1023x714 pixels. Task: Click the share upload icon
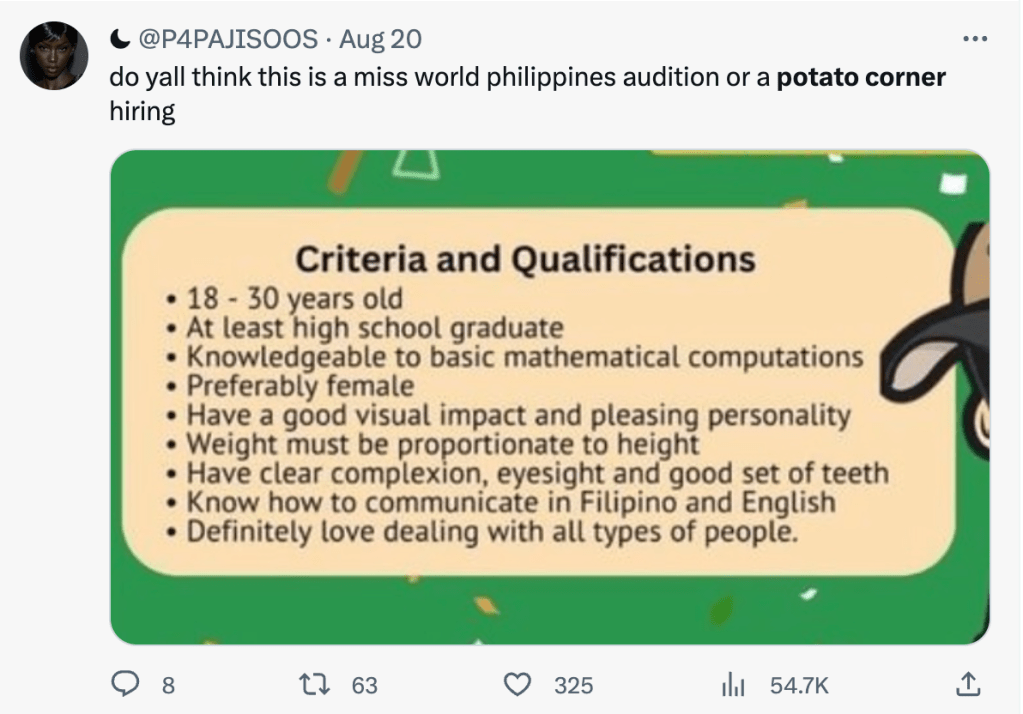[967, 684]
